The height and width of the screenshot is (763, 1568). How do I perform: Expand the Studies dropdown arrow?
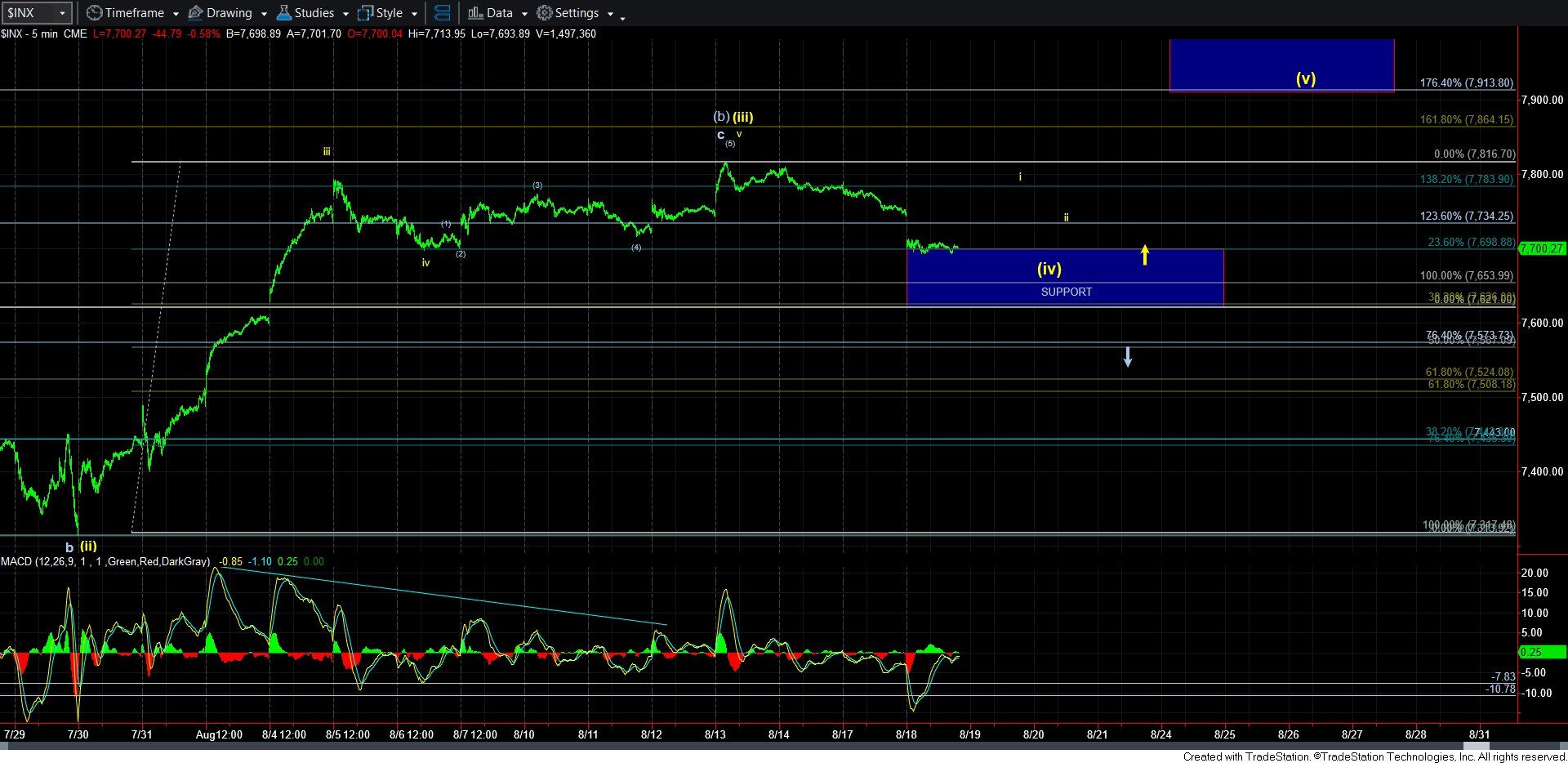tap(345, 14)
